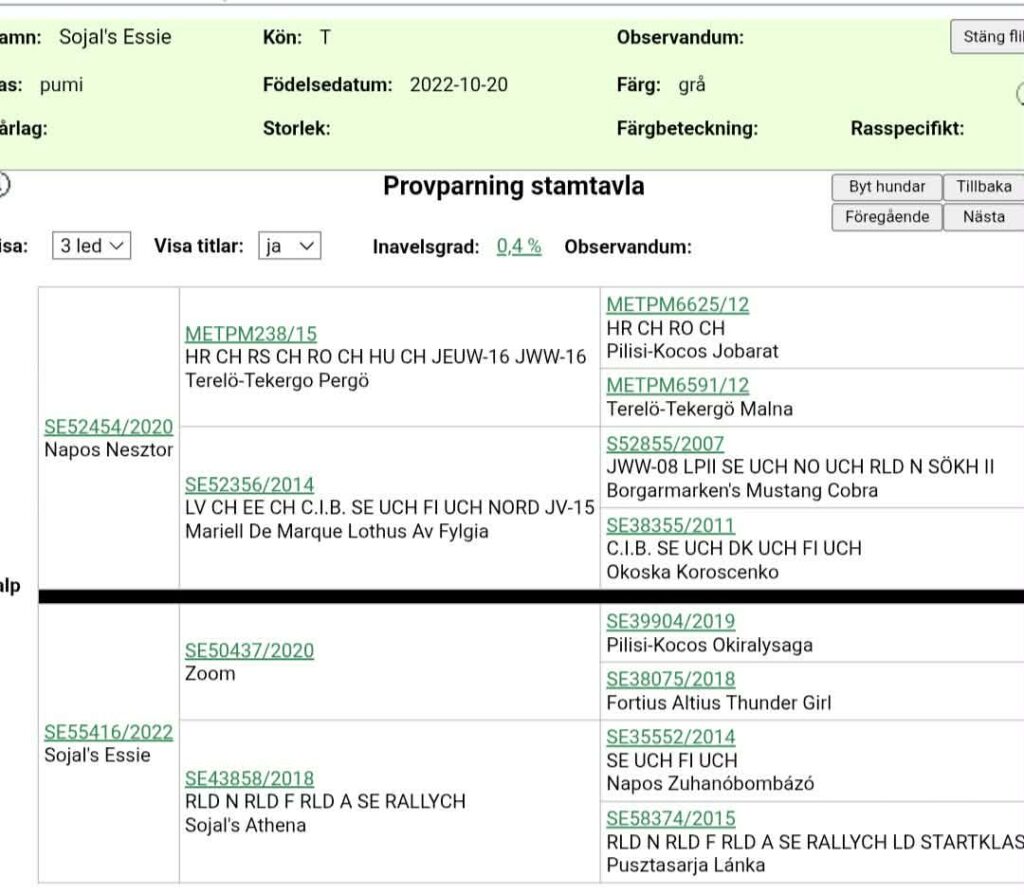1024x895 pixels.
Task: Open Okoska Koroscenko link SE38355/2011
Action: pyautogui.click(x=670, y=525)
